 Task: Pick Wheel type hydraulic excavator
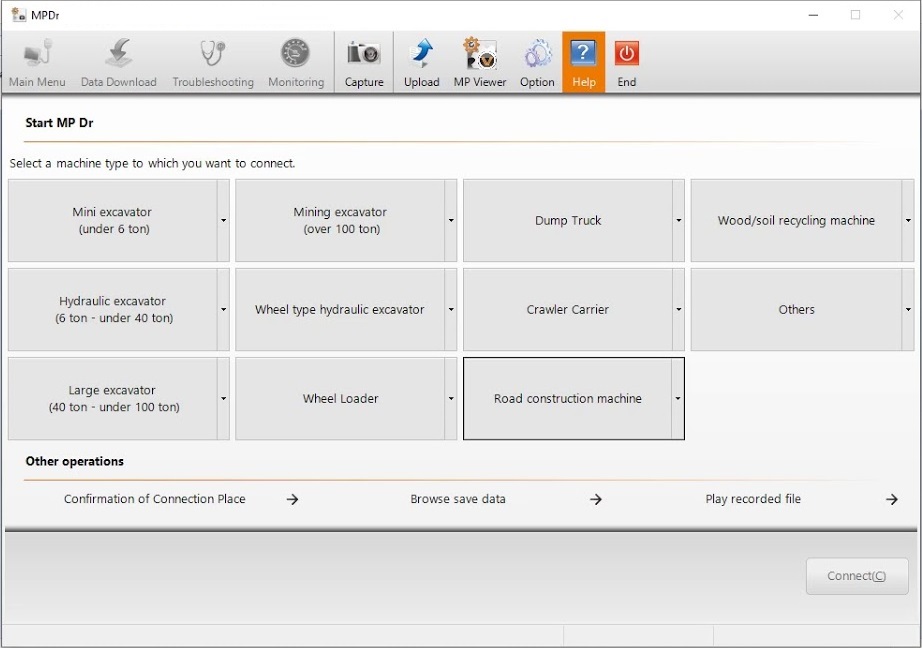click(340, 310)
